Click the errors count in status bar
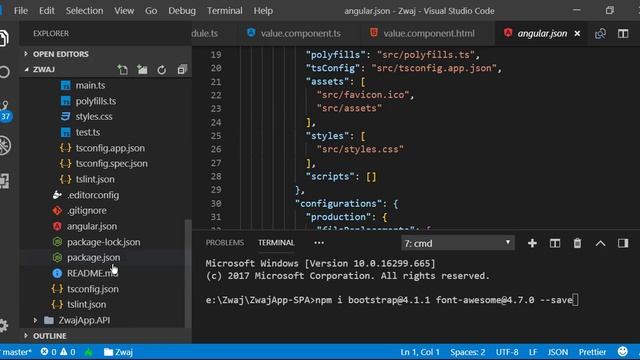This screenshot has height=360, width=640. (48, 352)
